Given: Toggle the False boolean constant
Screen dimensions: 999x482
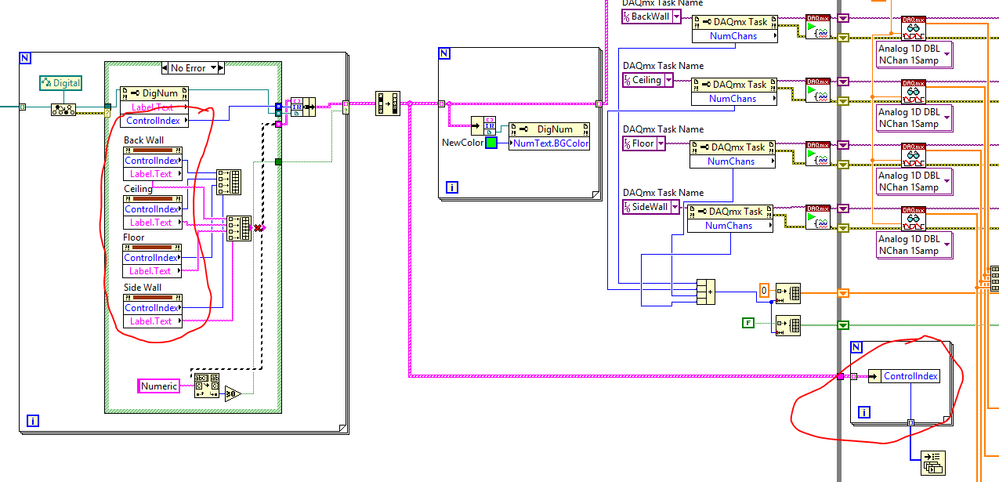Looking at the screenshot, I should coord(746,322).
